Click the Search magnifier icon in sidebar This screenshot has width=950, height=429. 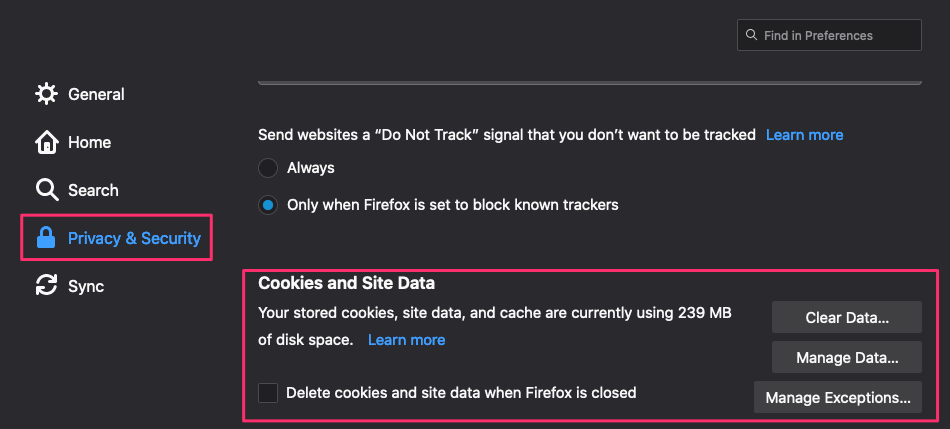tap(46, 190)
